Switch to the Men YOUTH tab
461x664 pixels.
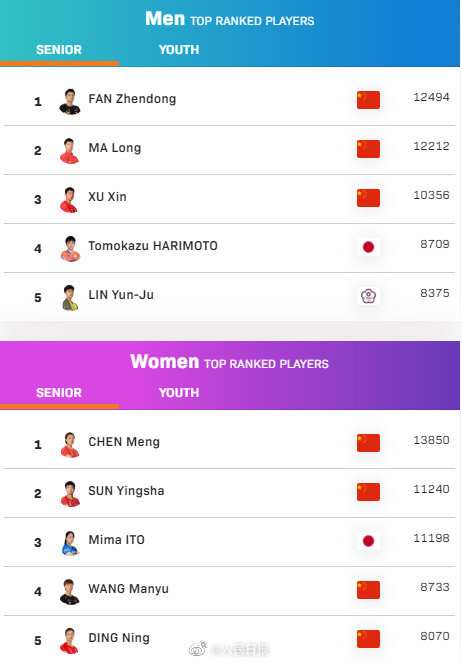(179, 50)
